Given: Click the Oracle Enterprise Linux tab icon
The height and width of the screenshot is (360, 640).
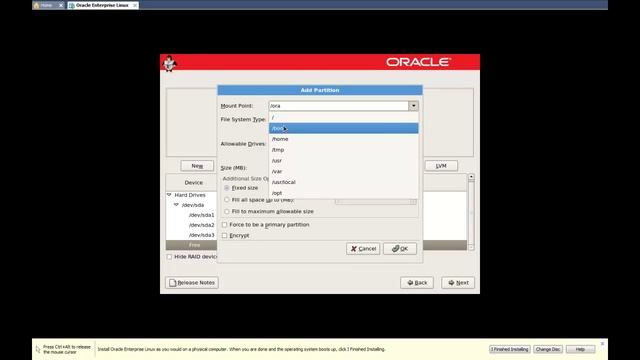Looking at the screenshot, I should tap(72, 5).
